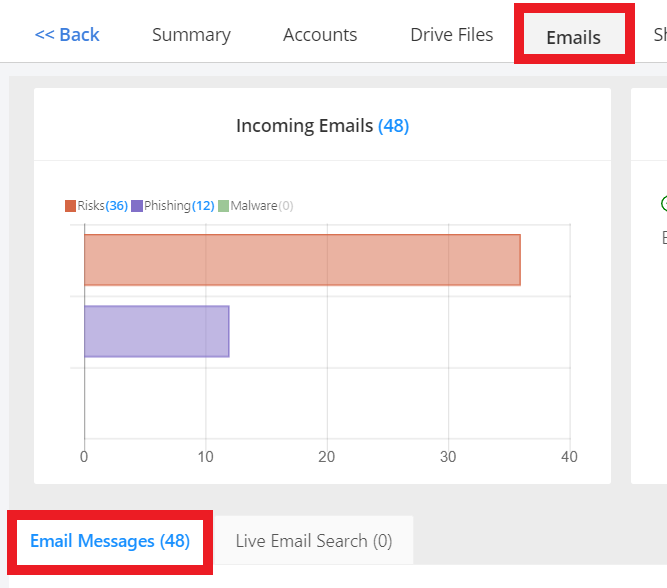The image size is (667, 588).
Task: Open the Drive Files tab
Action: pos(451,35)
